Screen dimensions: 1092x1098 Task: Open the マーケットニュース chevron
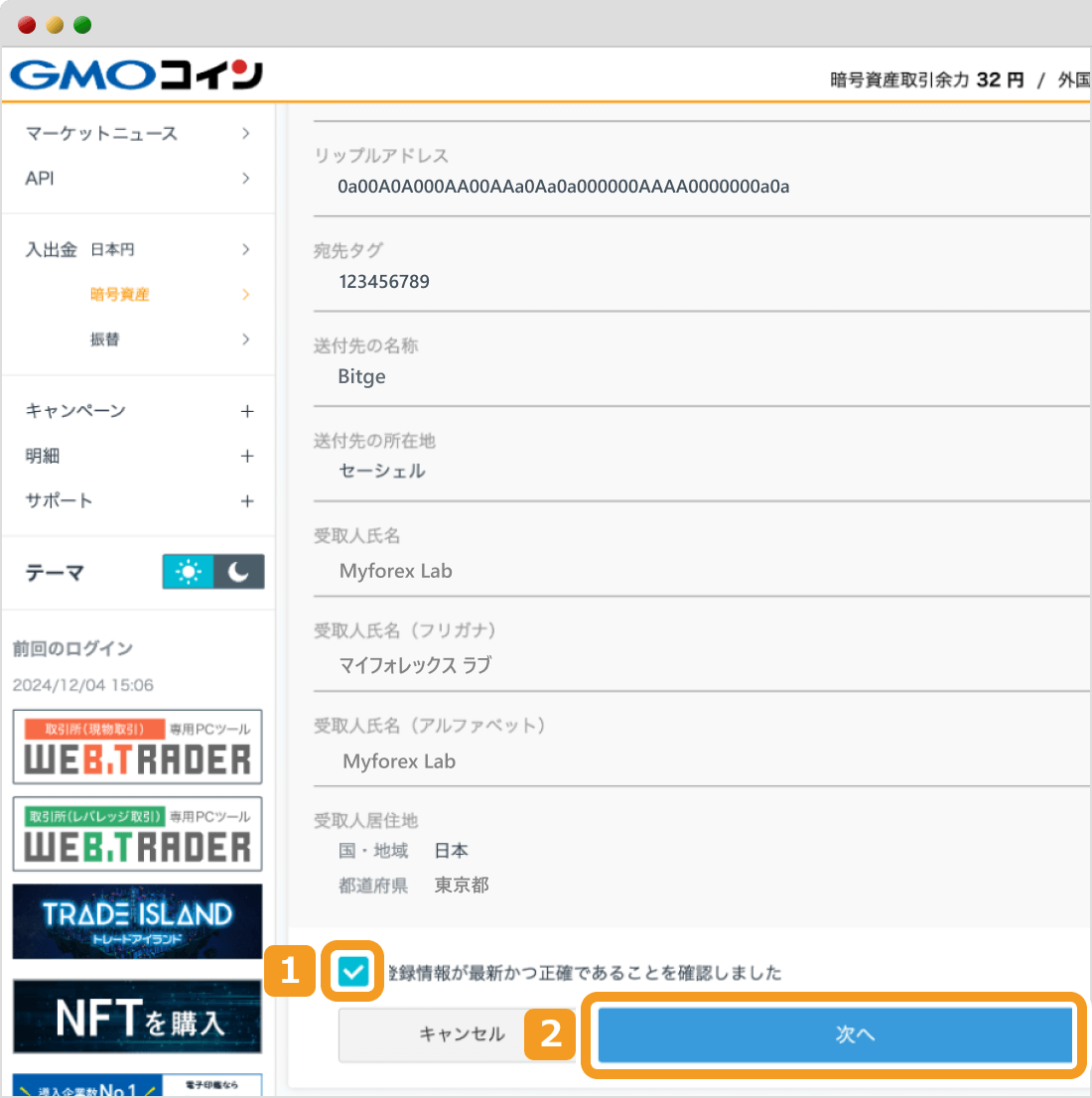(x=246, y=133)
